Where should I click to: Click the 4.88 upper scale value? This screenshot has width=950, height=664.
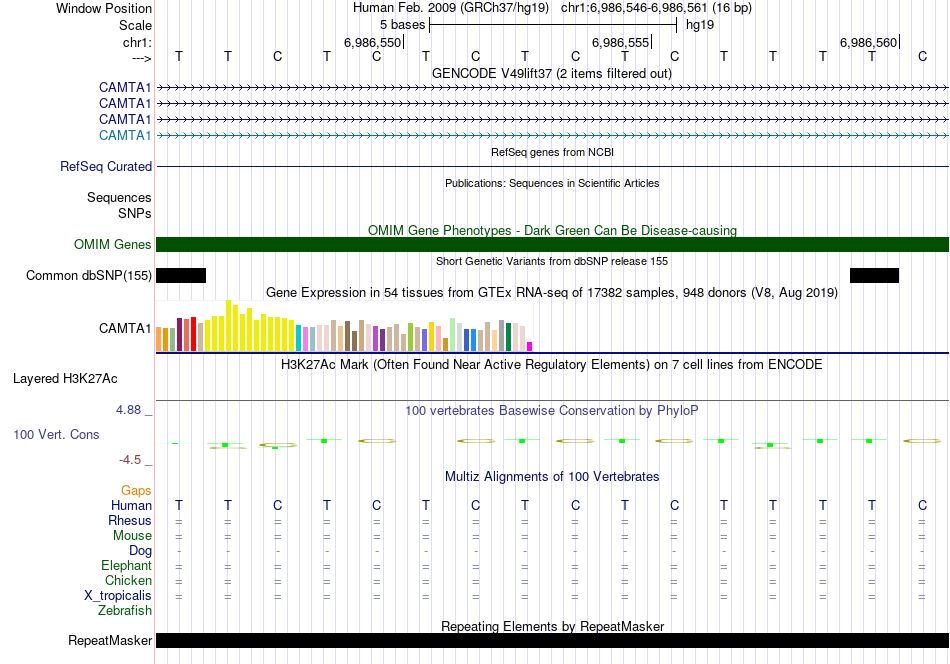128,410
